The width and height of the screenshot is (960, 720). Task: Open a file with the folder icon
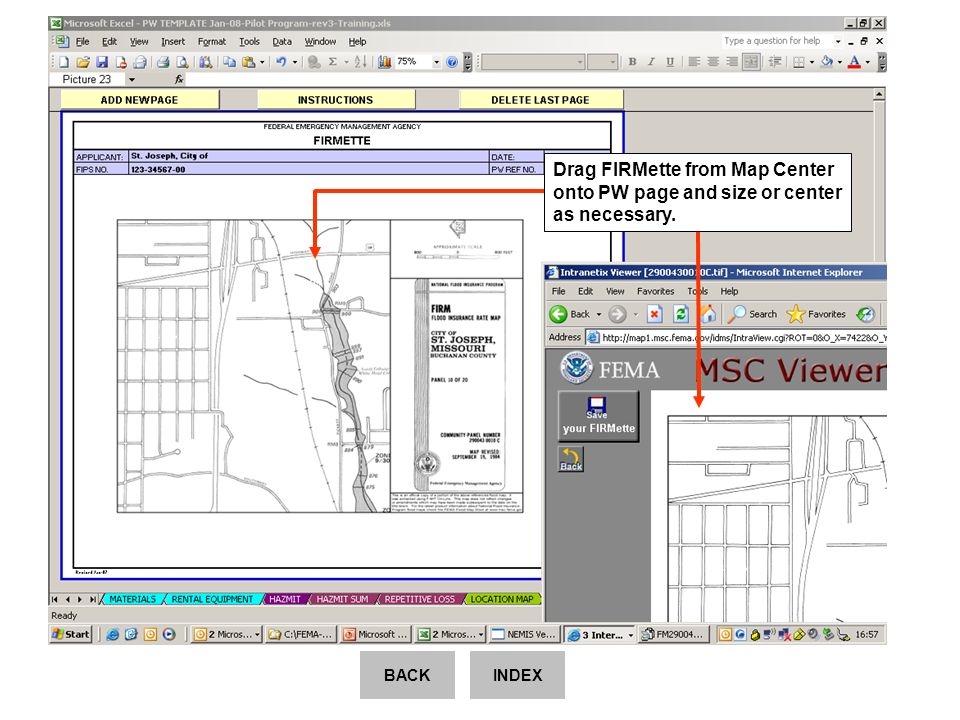click(83, 62)
